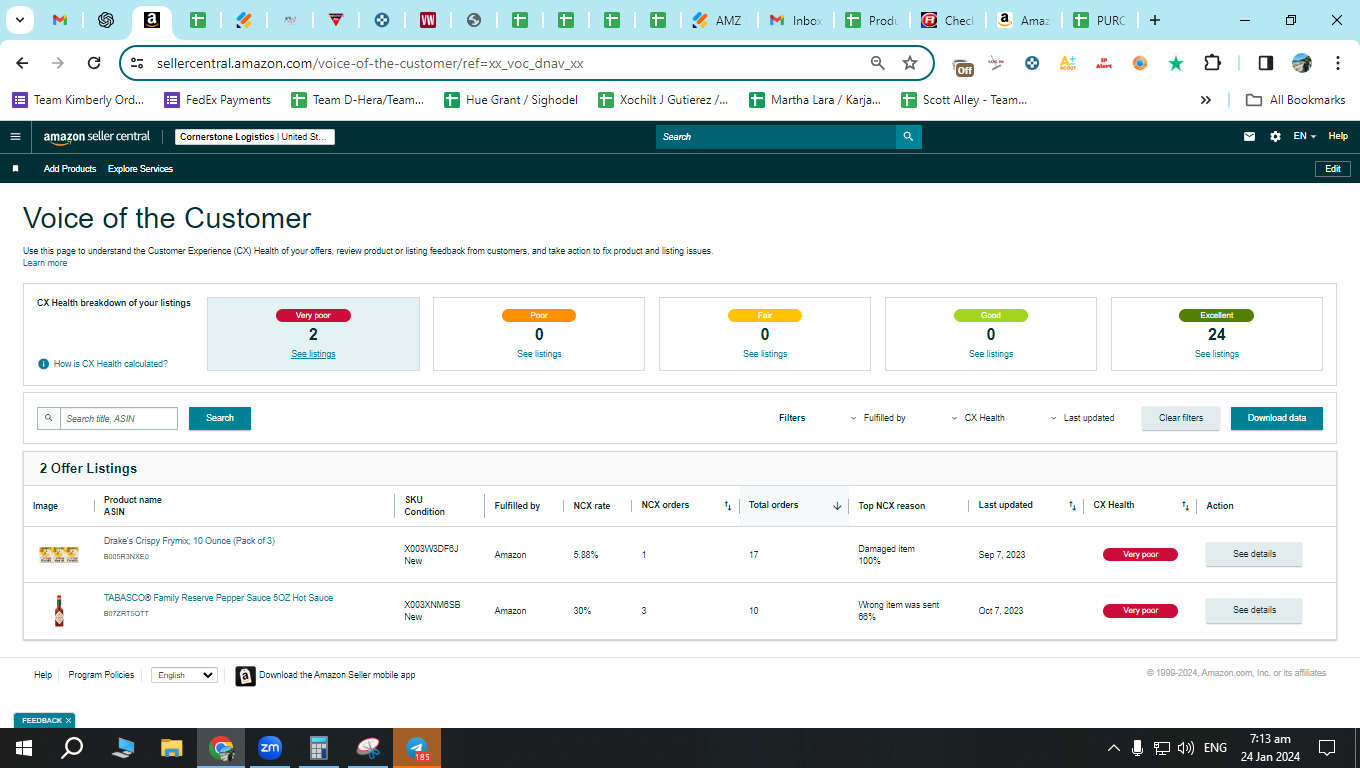Open the Chrome tab search chevron

click(x=21, y=20)
